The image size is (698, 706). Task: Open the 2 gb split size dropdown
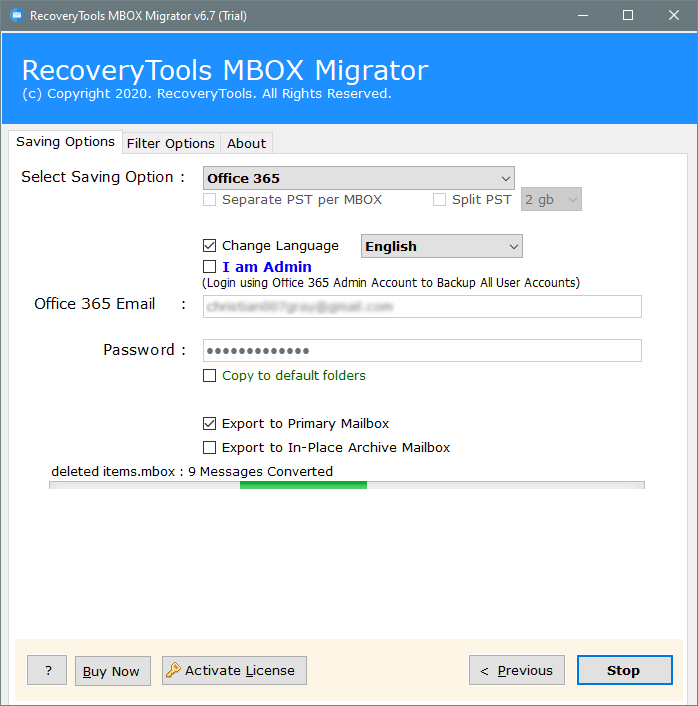(x=551, y=199)
